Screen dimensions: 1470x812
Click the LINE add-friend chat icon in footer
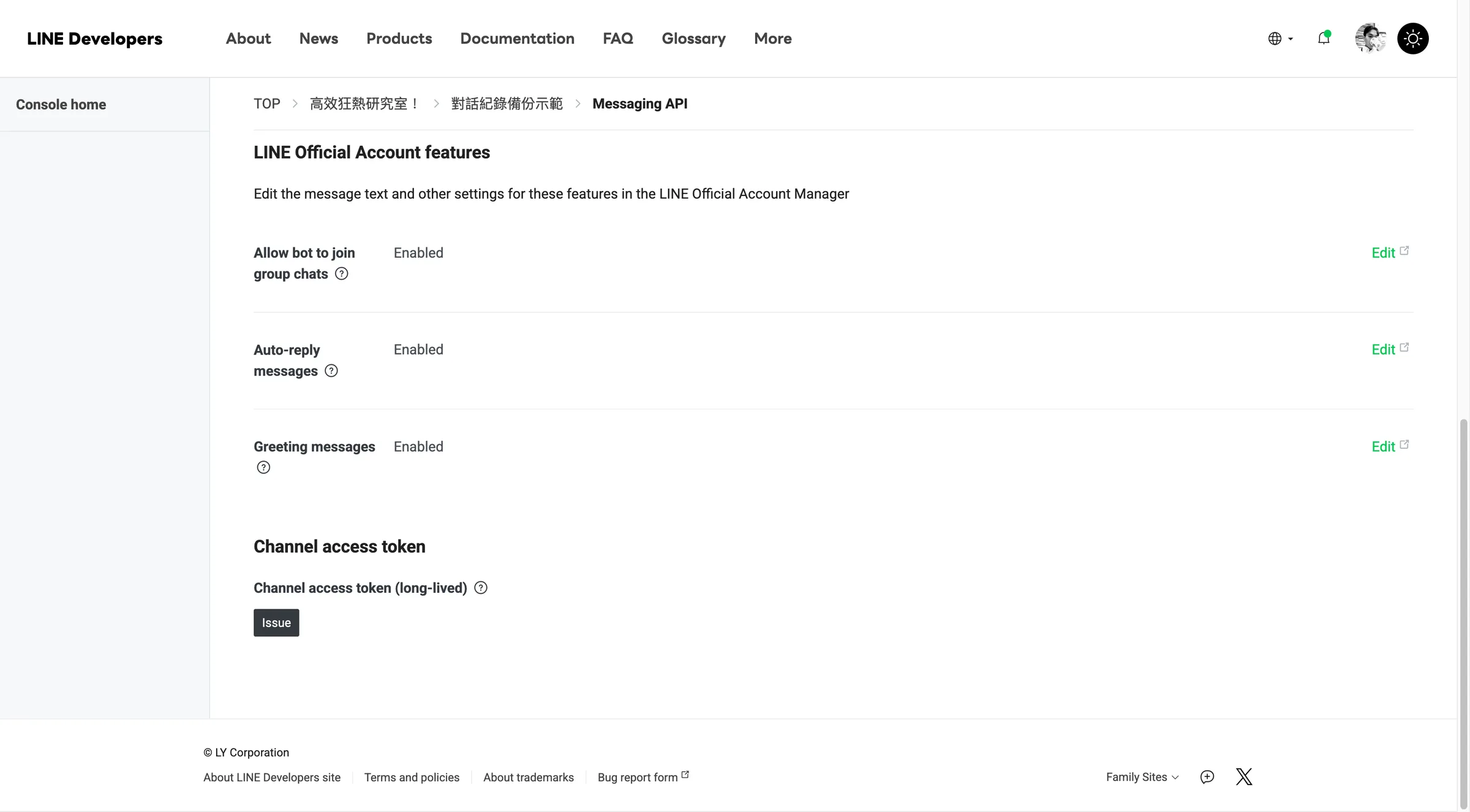point(1207,777)
